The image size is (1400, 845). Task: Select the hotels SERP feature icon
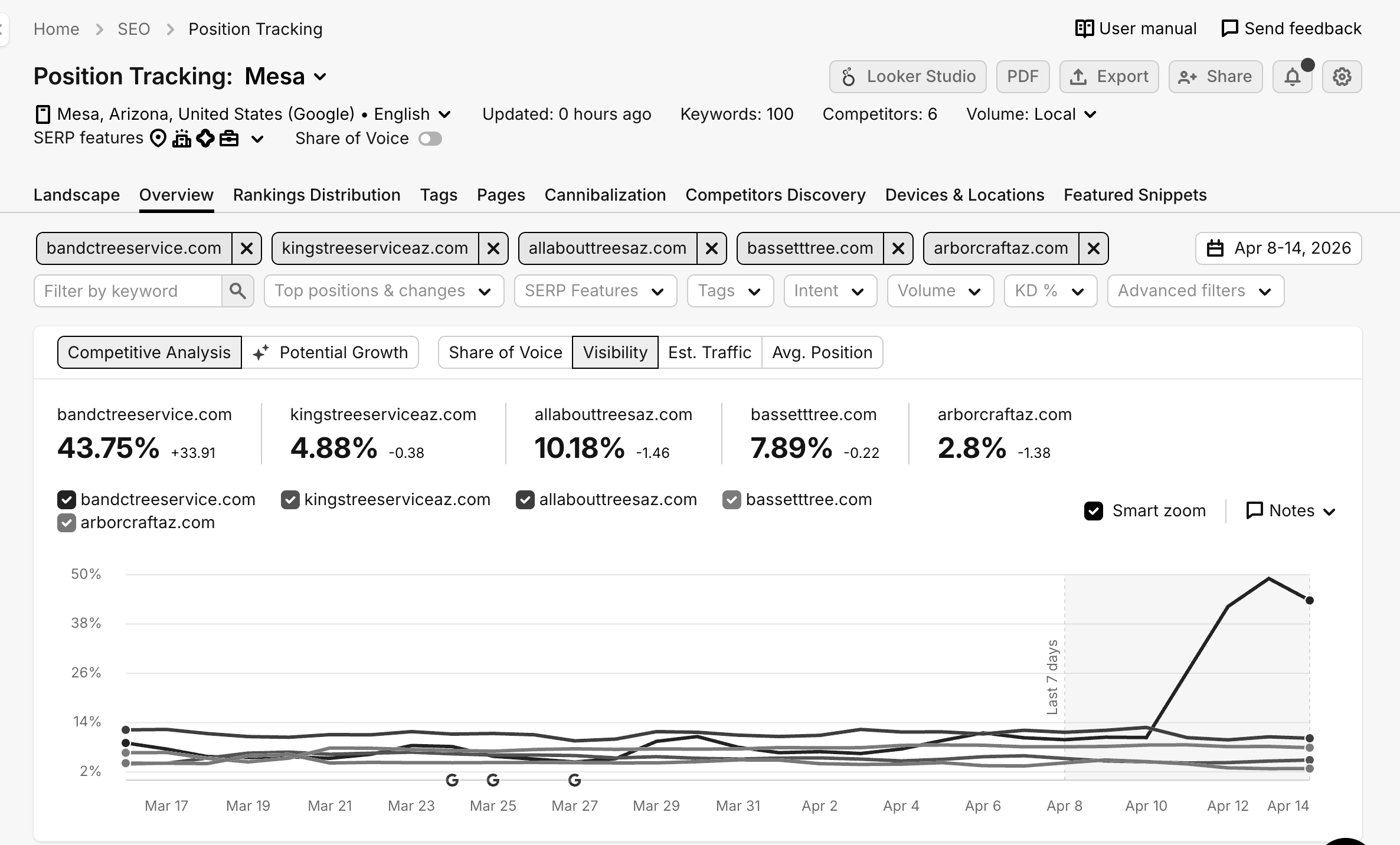(182, 138)
